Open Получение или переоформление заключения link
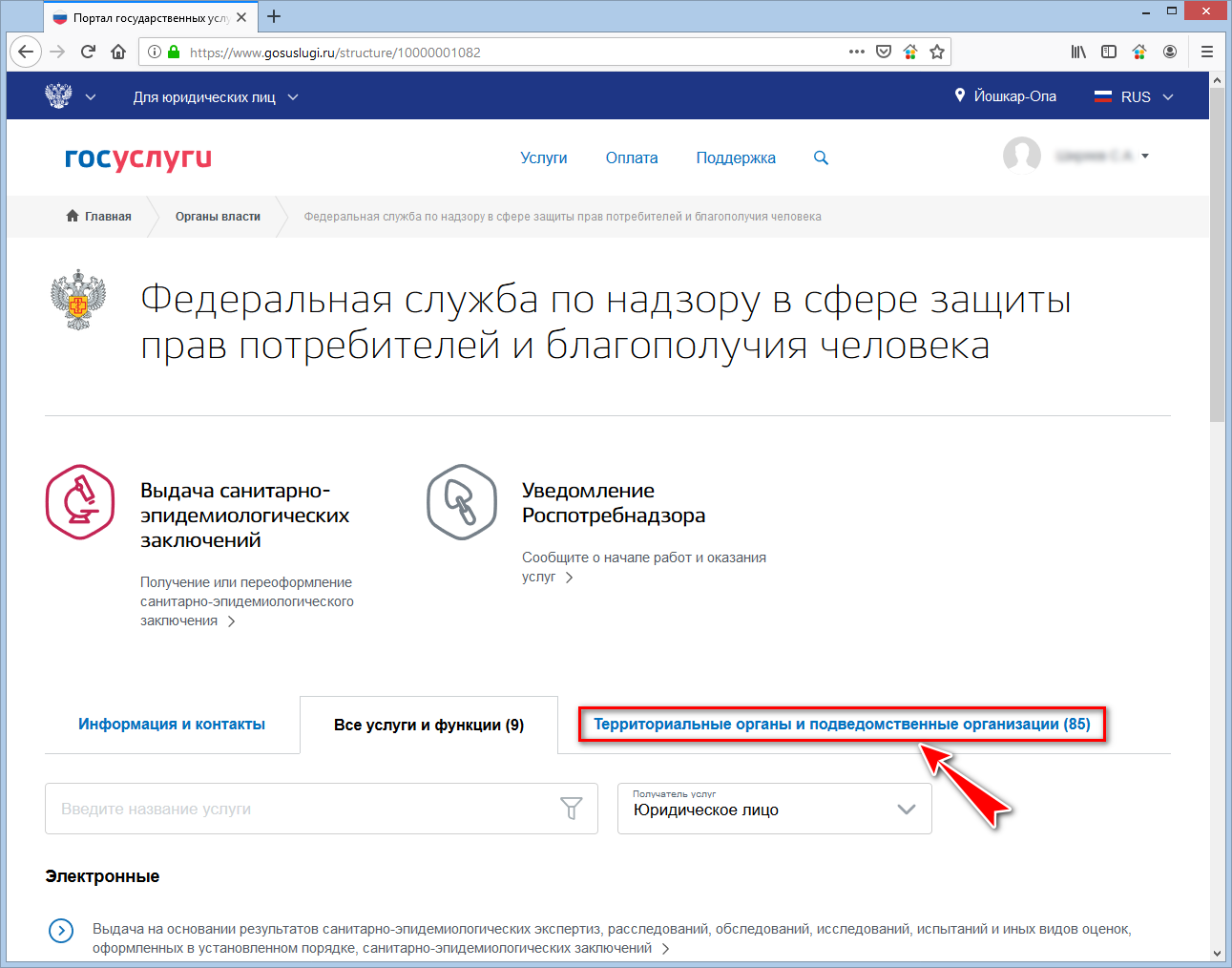This screenshot has width=1232, height=968. click(247, 601)
